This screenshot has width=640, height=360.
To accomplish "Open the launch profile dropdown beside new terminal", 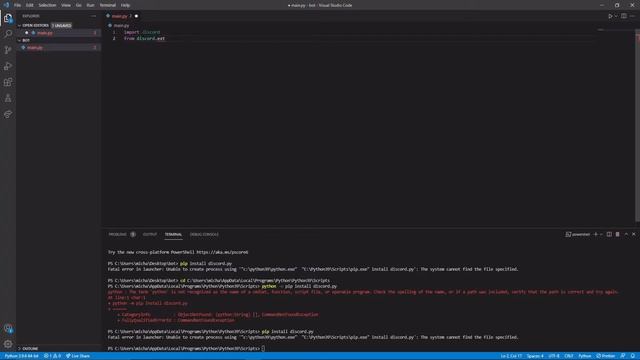I will pyautogui.click(x=601, y=234).
